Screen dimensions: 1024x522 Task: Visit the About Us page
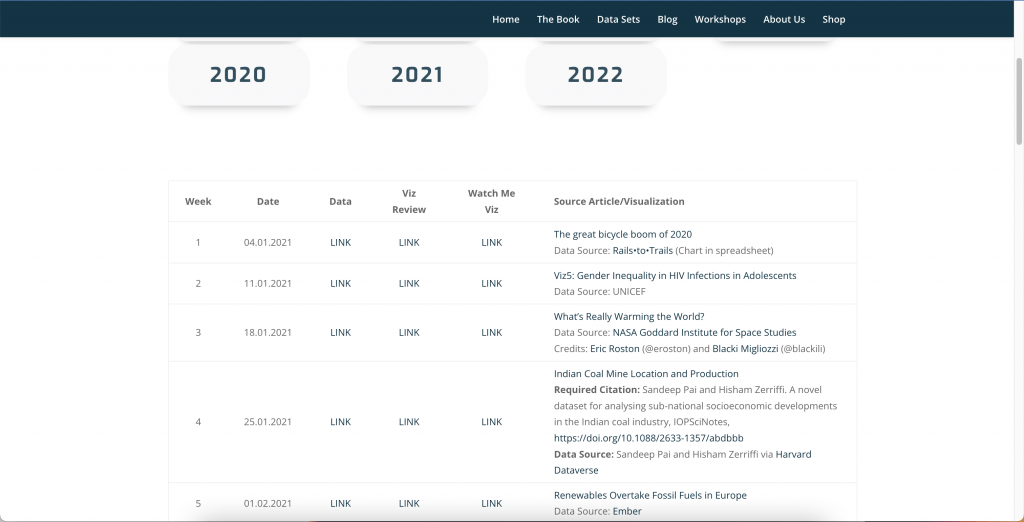click(783, 19)
